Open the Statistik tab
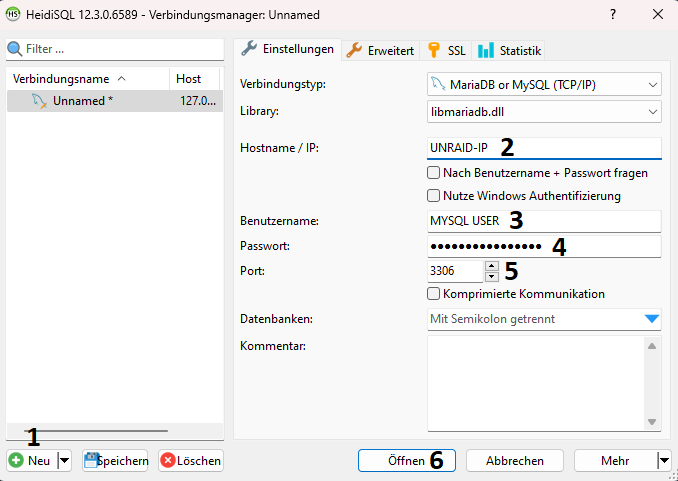 point(508,51)
